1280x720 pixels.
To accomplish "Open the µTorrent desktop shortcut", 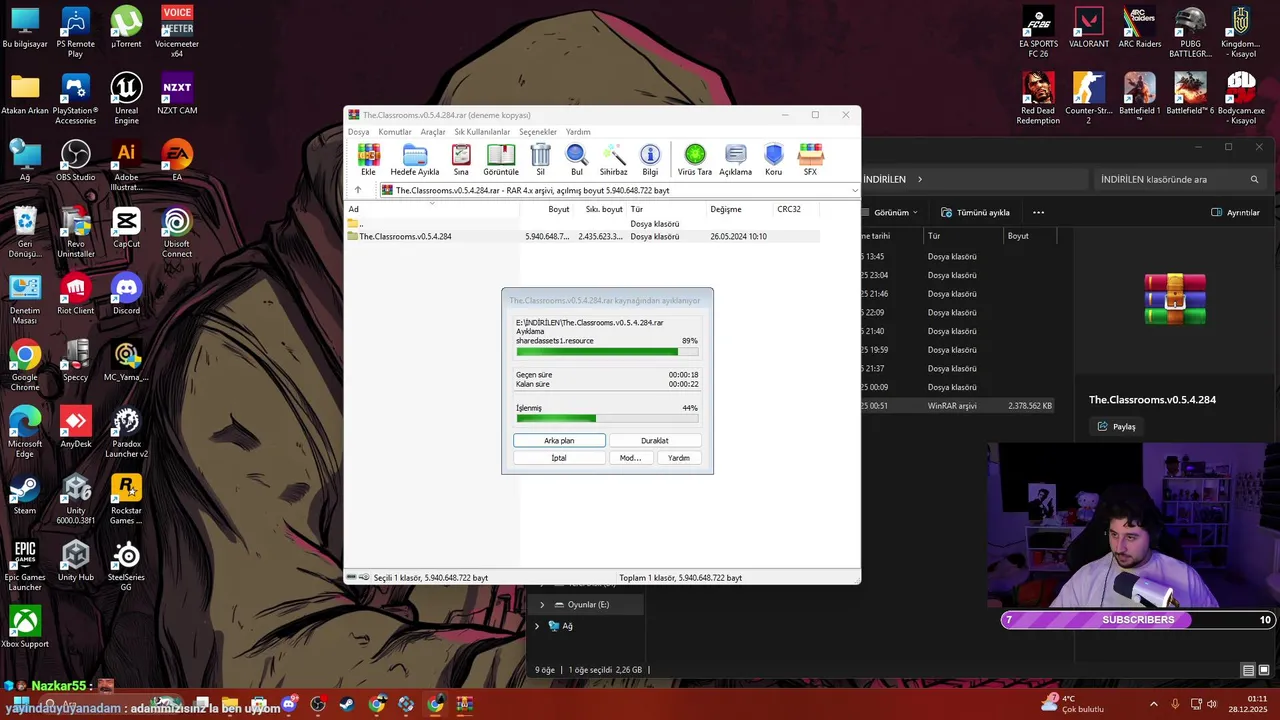I will point(126,27).
